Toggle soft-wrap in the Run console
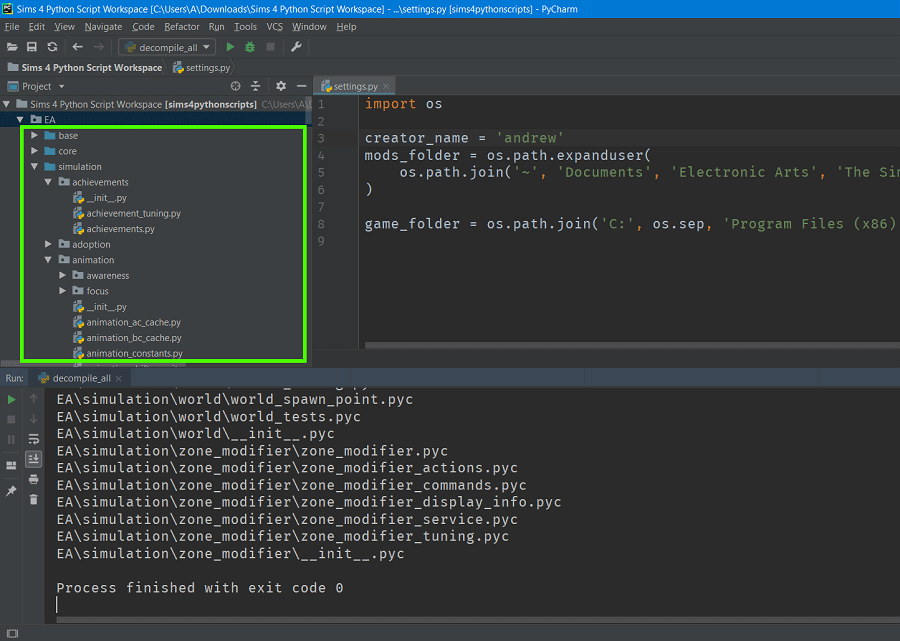This screenshot has width=900, height=641. click(33, 439)
